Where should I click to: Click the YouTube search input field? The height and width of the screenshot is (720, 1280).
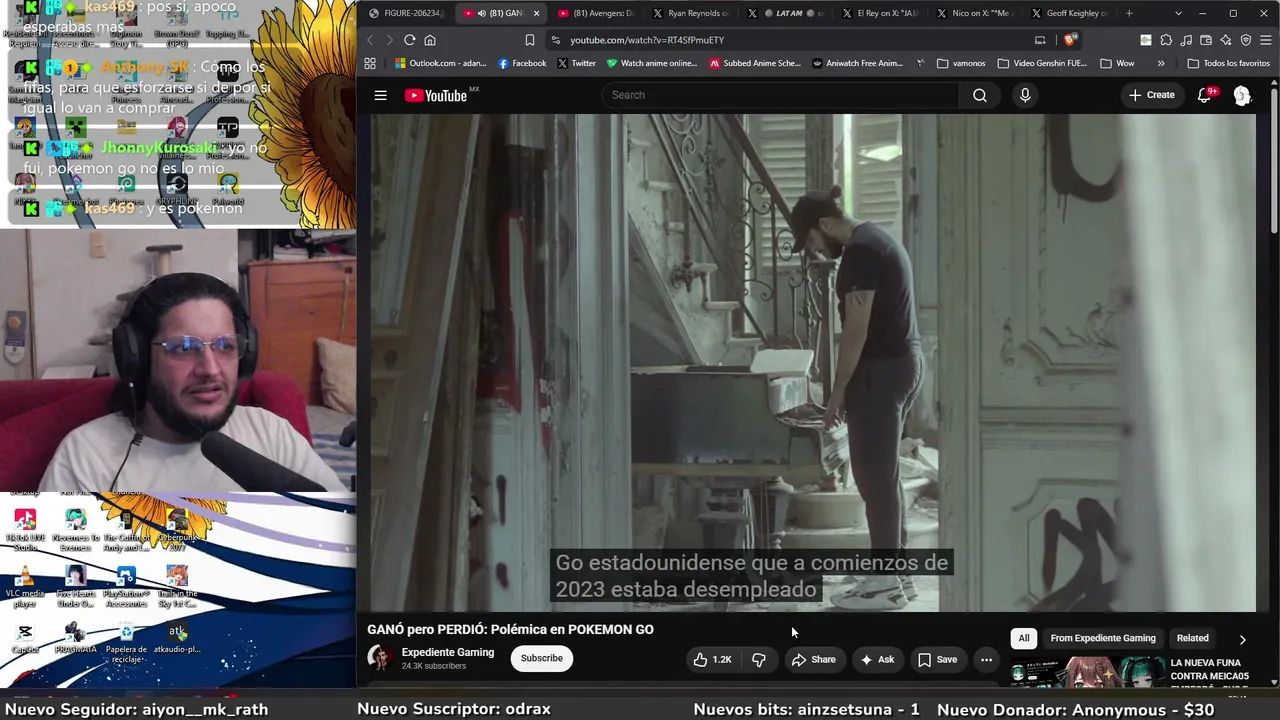pyautogui.click(x=780, y=95)
